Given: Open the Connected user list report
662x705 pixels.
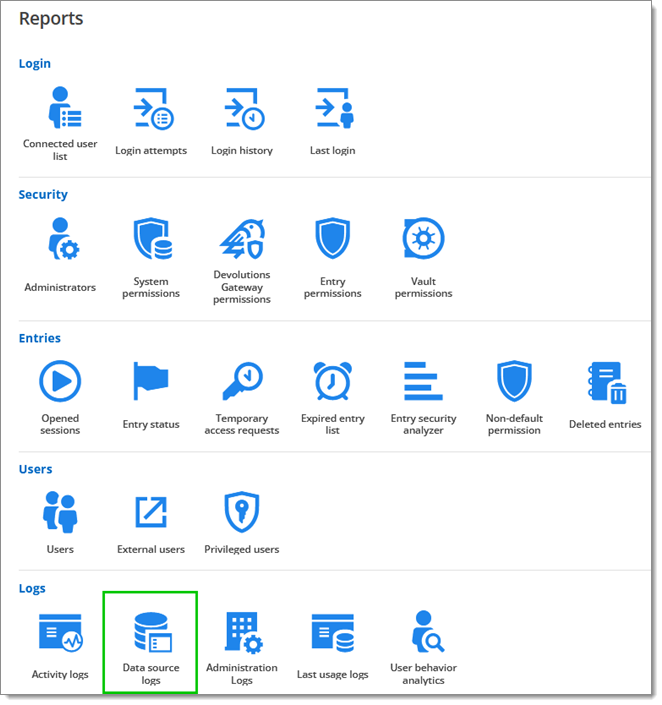Looking at the screenshot, I should (x=60, y=108).
